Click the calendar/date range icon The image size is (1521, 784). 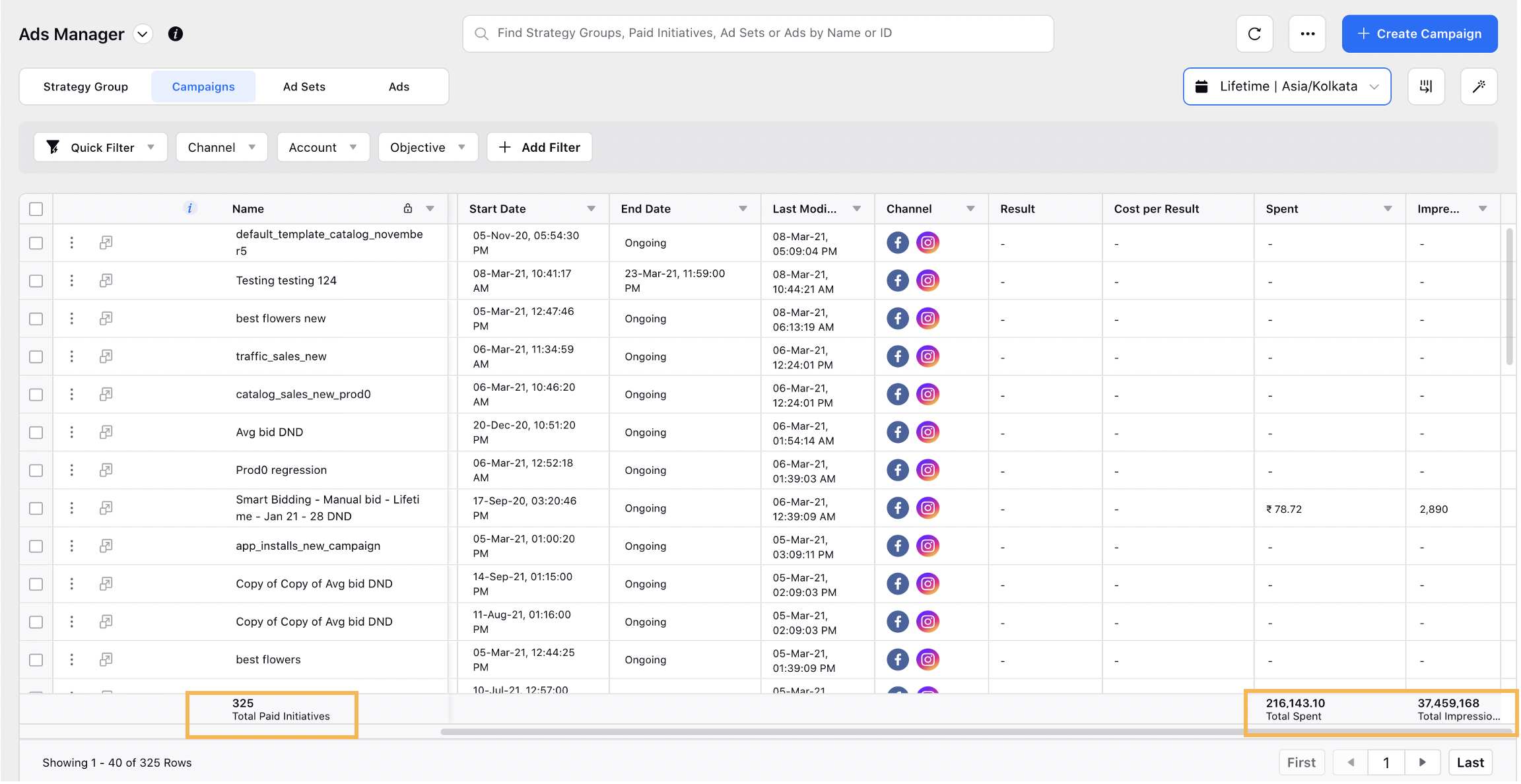1200,86
